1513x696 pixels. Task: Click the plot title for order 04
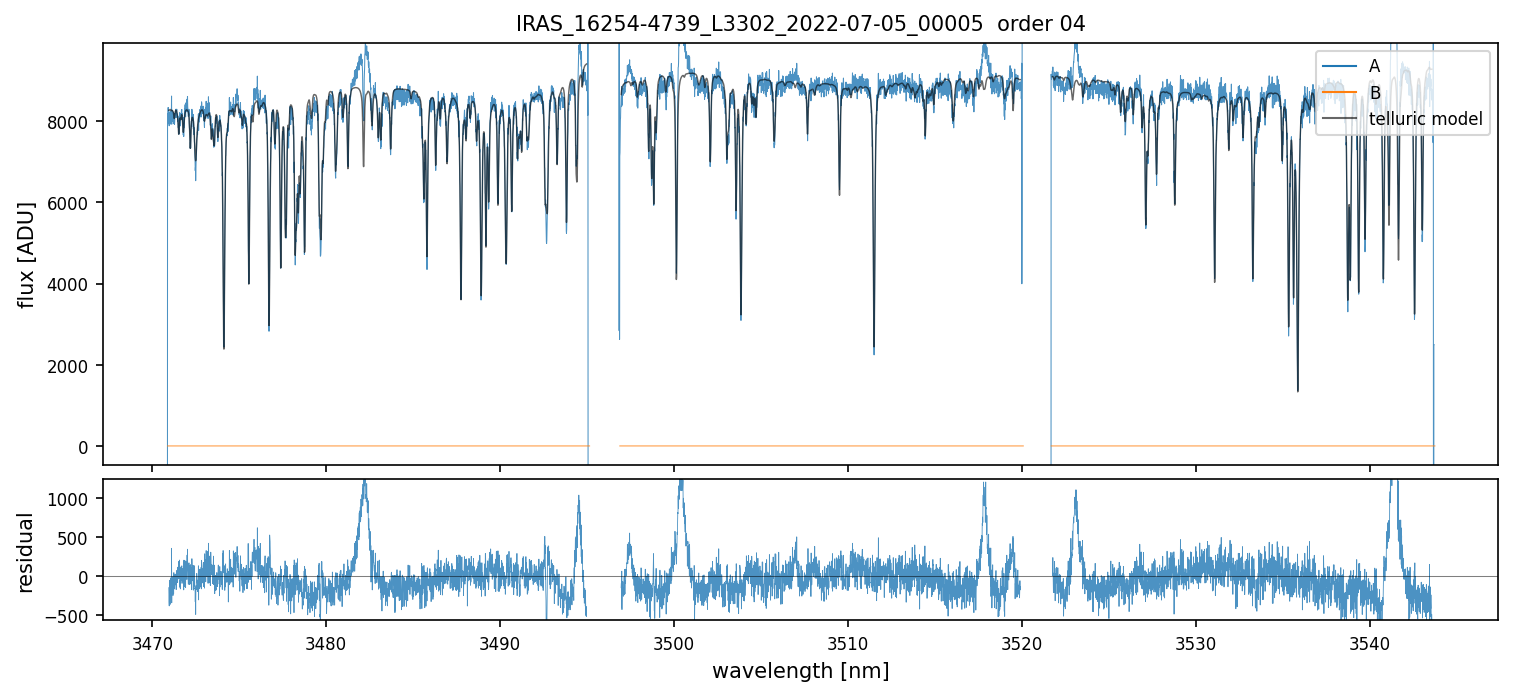coord(800,24)
